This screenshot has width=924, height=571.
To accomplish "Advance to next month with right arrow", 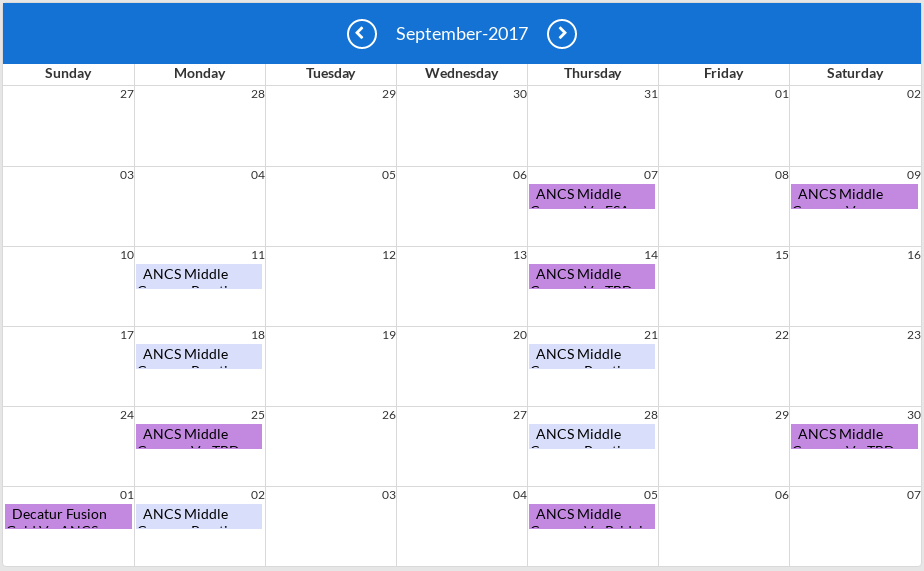I will [562, 34].
